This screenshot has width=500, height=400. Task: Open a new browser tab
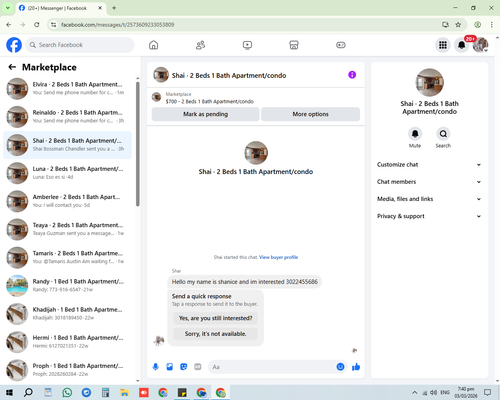(114, 8)
